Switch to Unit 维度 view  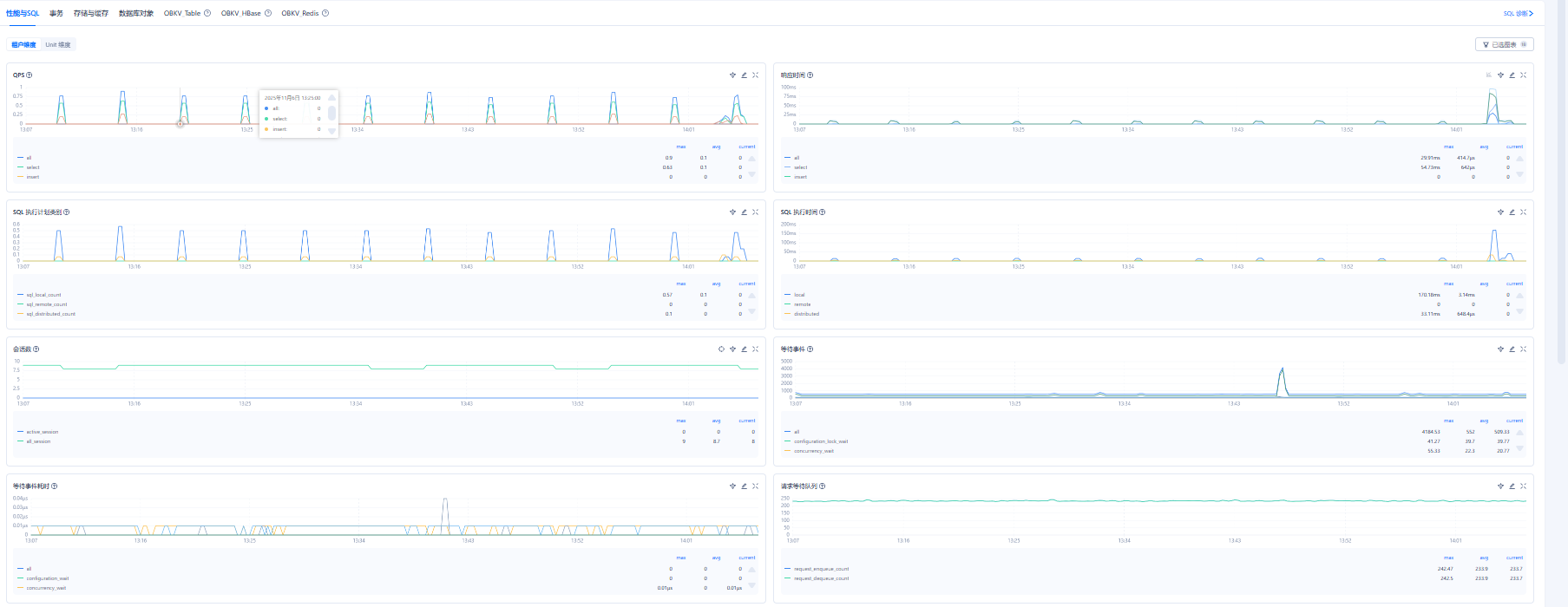point(58,45)
